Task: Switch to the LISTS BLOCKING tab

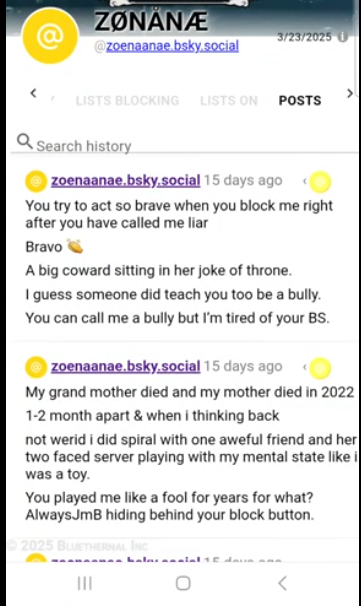Action: coord(128,100)
